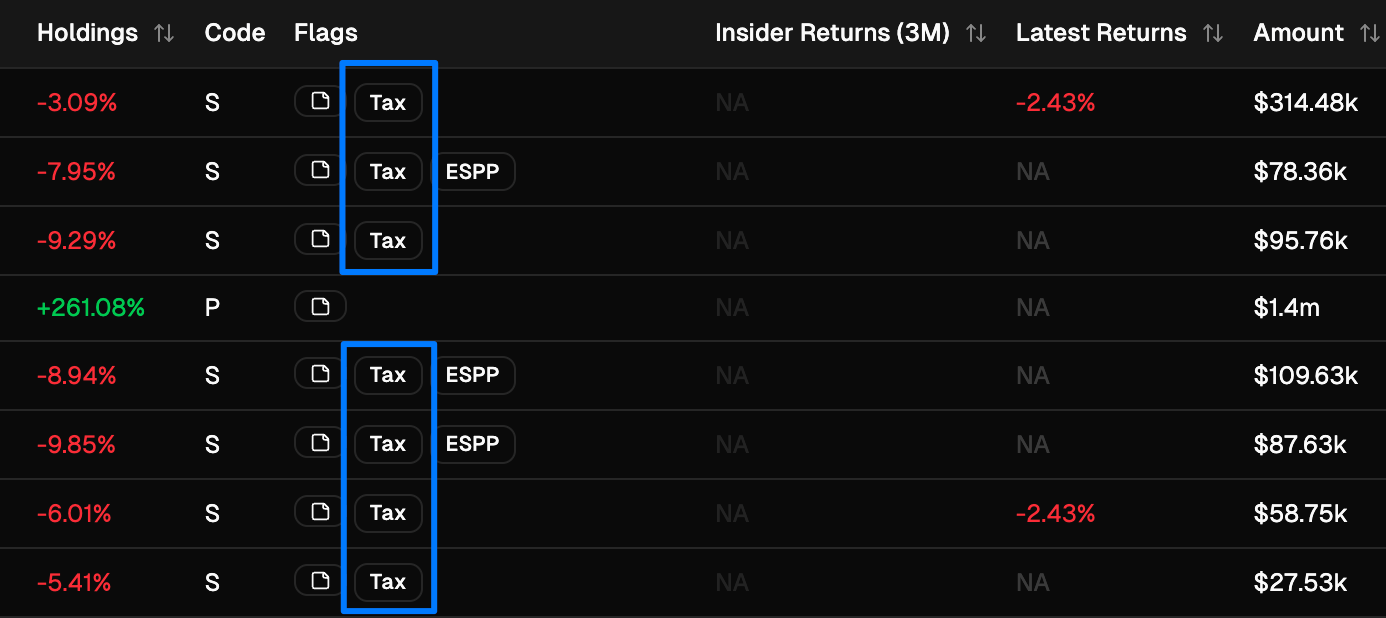Click the Flags column header
Viewport: 1386px width, 618px height.
(326, 33)
